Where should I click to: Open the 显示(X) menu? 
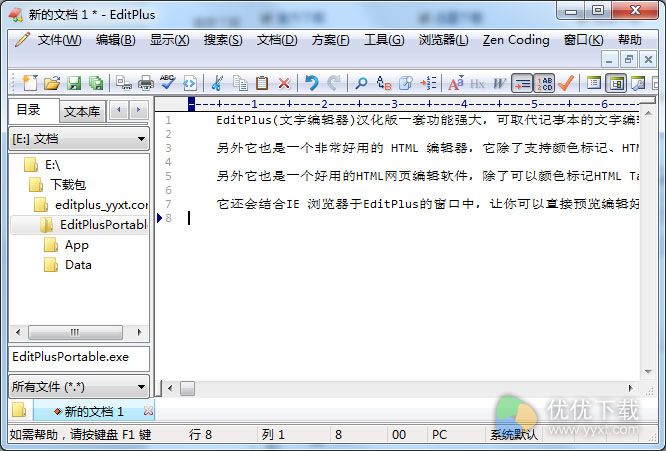point(169,40)
